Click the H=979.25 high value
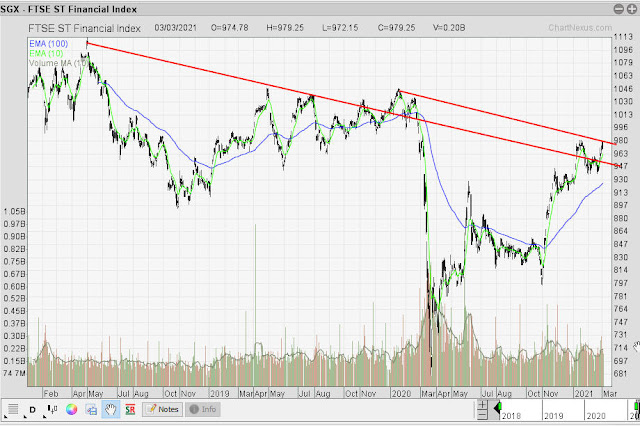 tap(285, 28)
